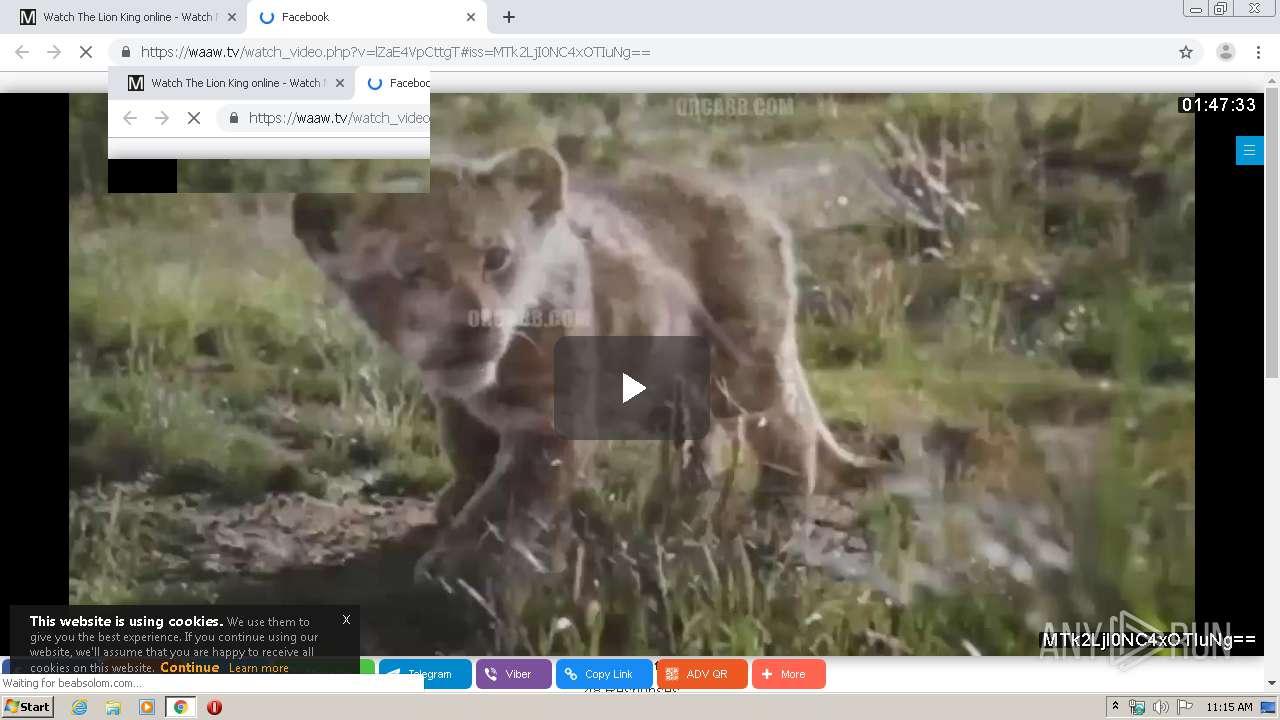The width and height of the screenshot is (1280, 720).
Task: Open the Opera taskbar icon
Action: coord(214,707)
